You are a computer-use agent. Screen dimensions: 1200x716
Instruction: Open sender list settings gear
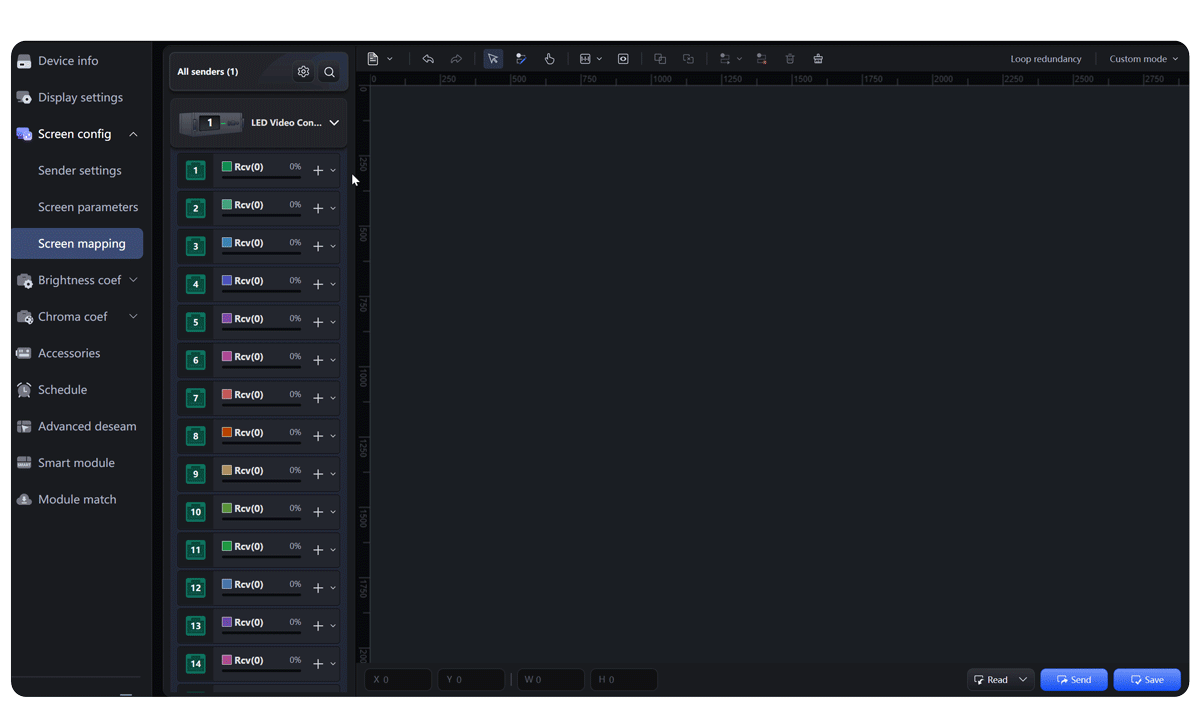point(303,72)
